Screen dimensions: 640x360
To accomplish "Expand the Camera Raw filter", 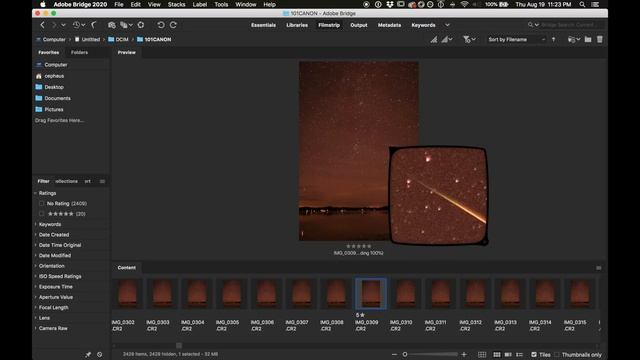I will (x=36, y=328).
